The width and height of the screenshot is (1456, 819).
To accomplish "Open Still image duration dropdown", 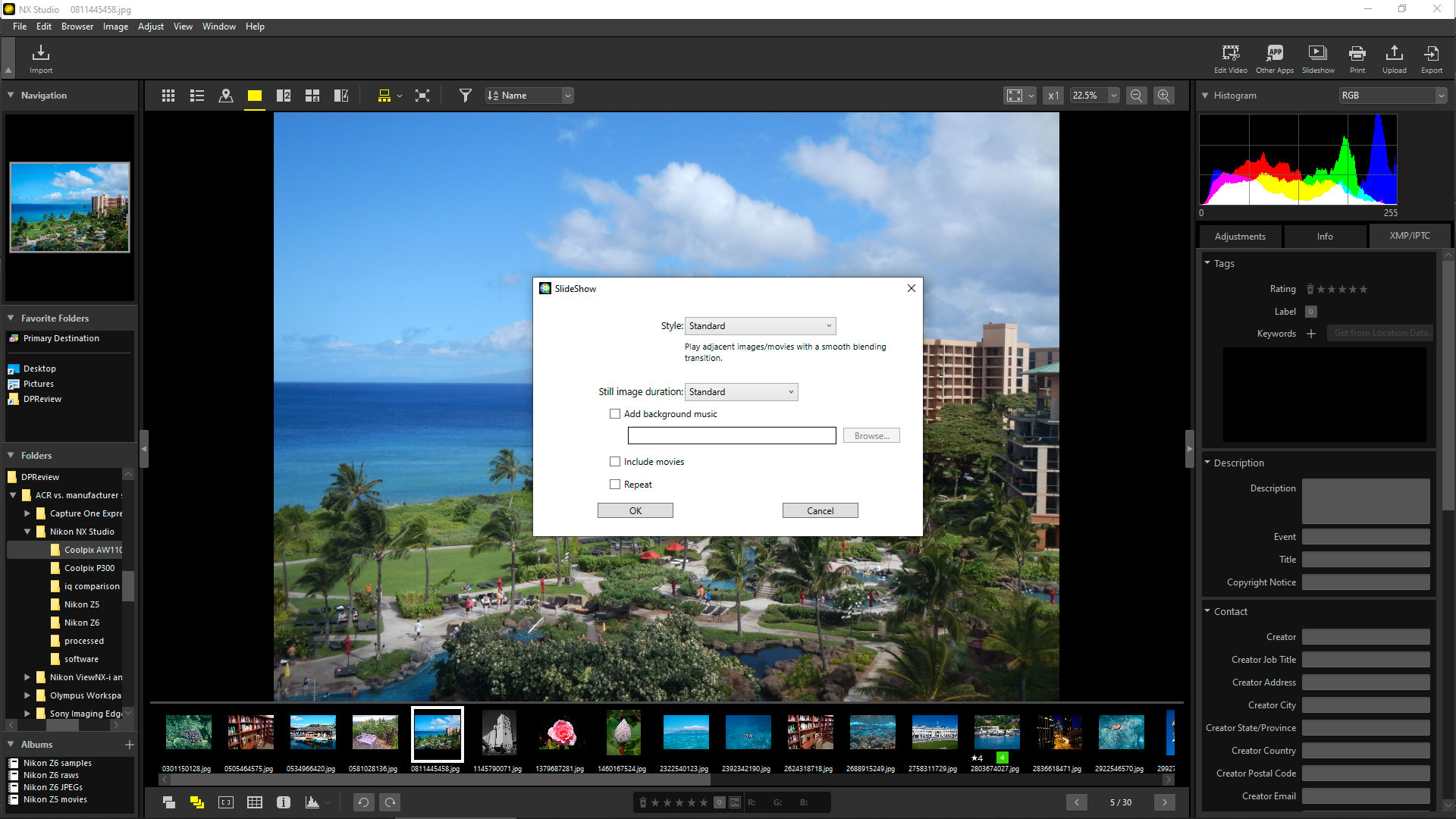I will coord(741,392).
